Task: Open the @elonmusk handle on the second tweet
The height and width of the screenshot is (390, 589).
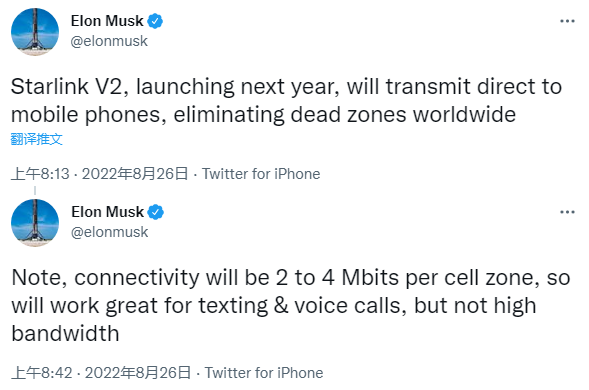Action: [x=109, y=232]
